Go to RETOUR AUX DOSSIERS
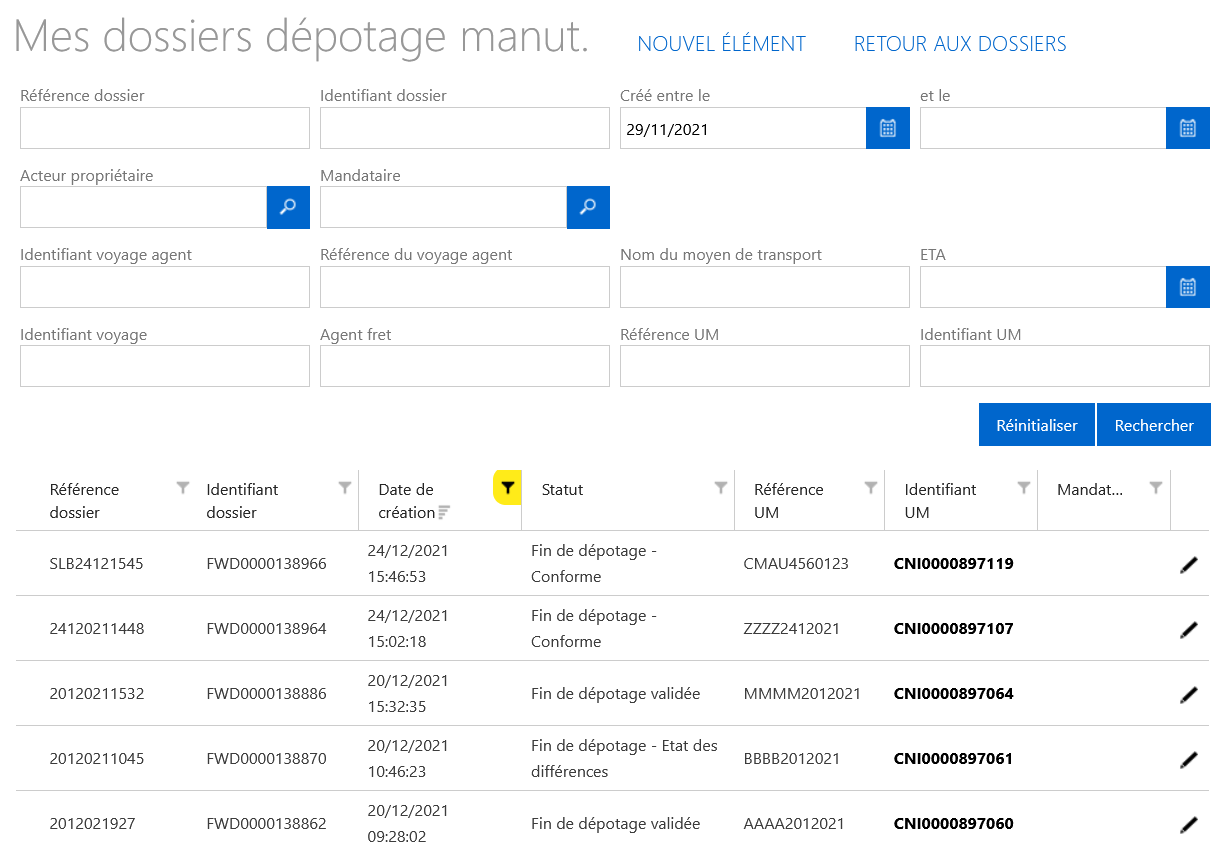 click(960, 44)
